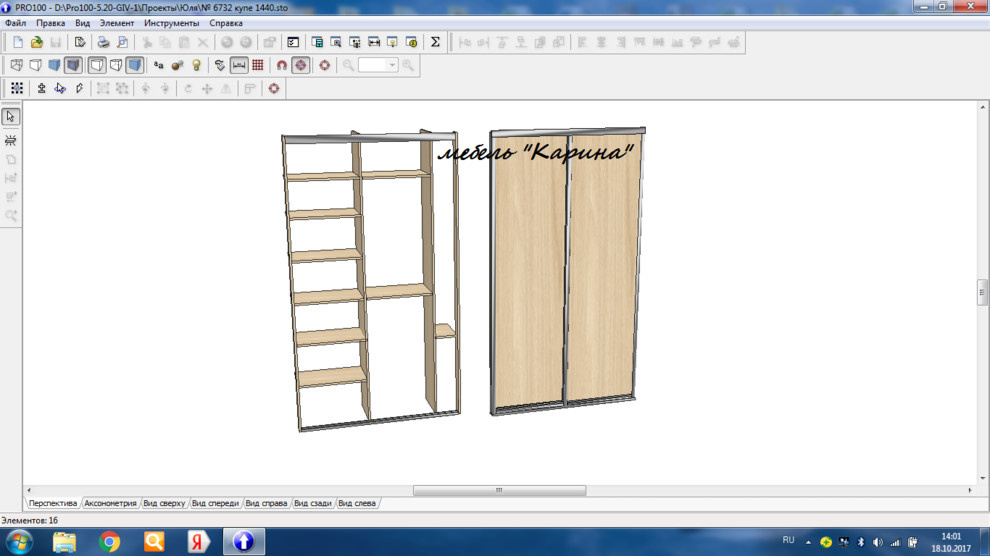
Task: Click the Open project folder icon
Action: tap(36, 42)
